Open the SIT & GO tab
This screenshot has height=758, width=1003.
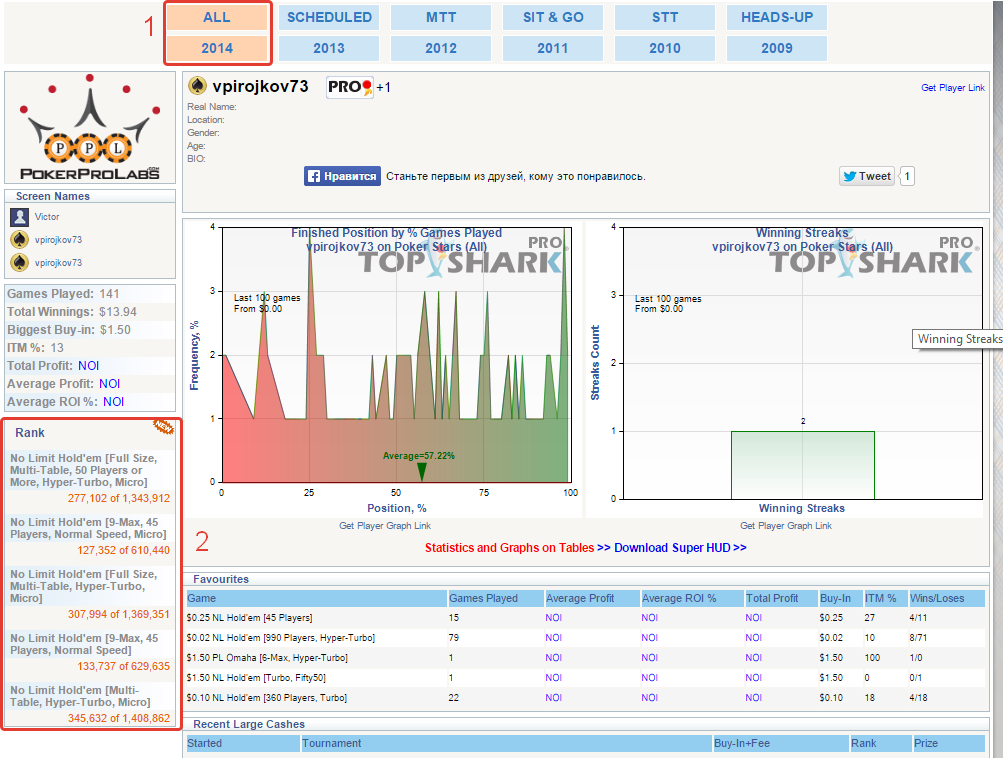pyautogui.click(x=552, y=16)
